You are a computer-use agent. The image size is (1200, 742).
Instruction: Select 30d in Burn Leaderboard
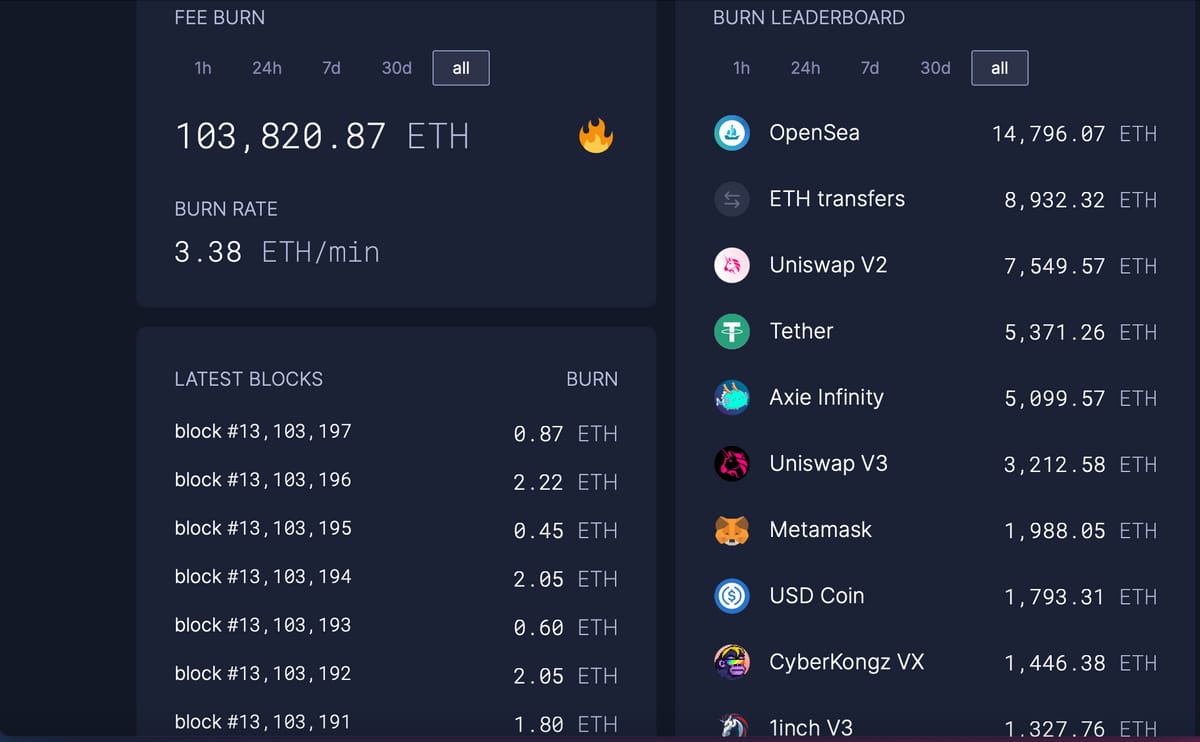935,68
